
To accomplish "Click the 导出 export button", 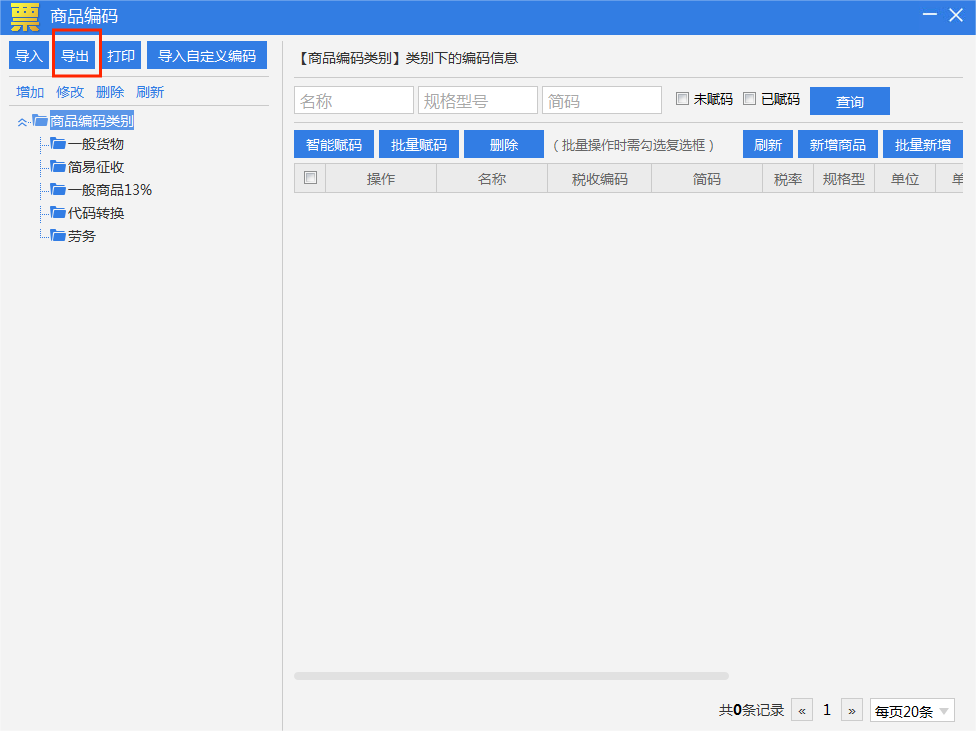I will click(x=75, y=55).
